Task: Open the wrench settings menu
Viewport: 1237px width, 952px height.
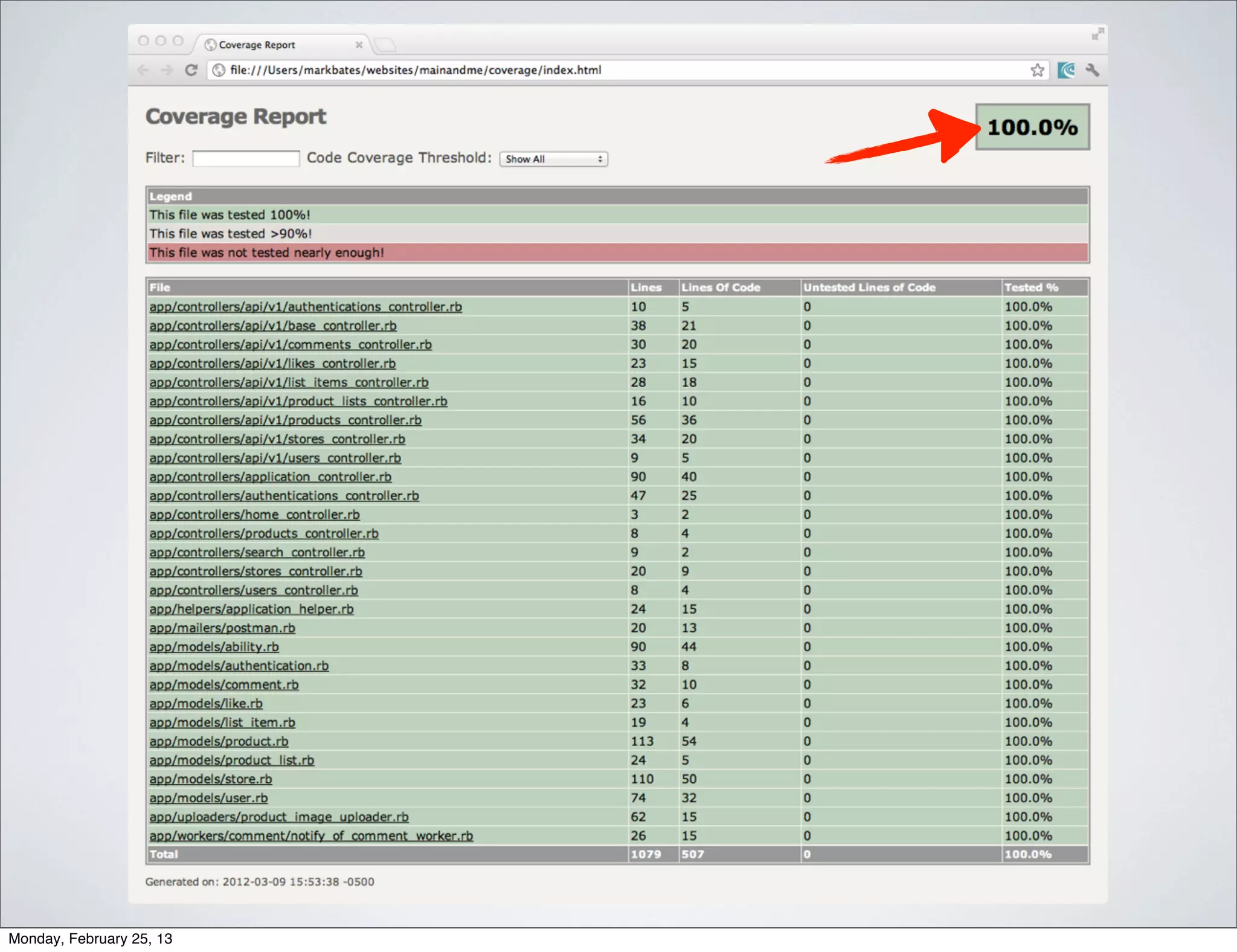Action: (1091, 70)
